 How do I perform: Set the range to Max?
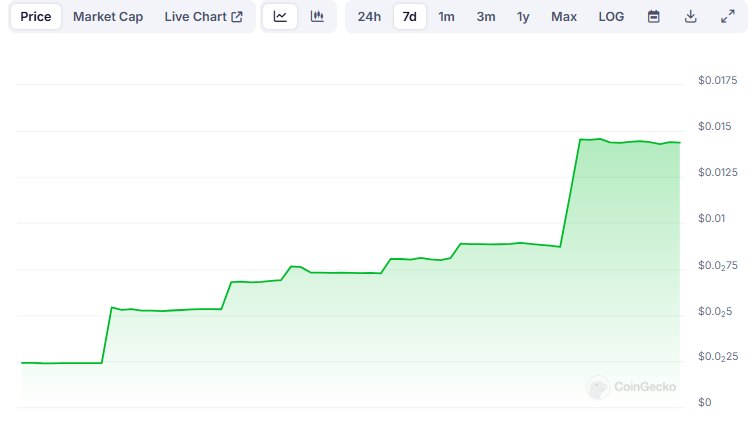564,17
